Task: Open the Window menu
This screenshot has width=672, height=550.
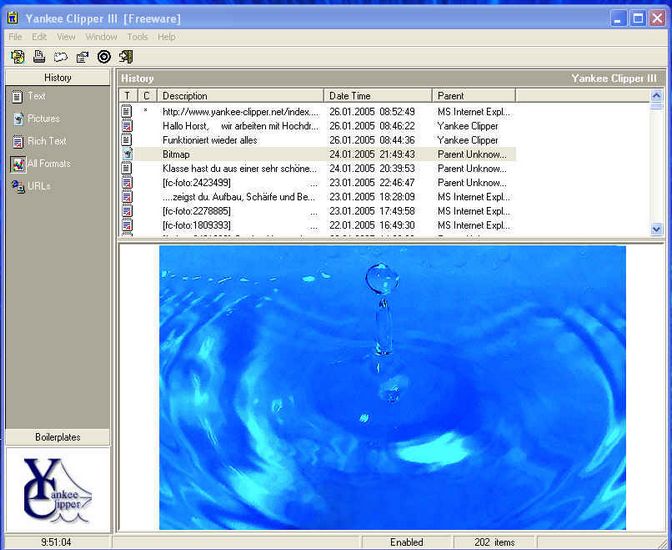Action: [x=101, y=37]
